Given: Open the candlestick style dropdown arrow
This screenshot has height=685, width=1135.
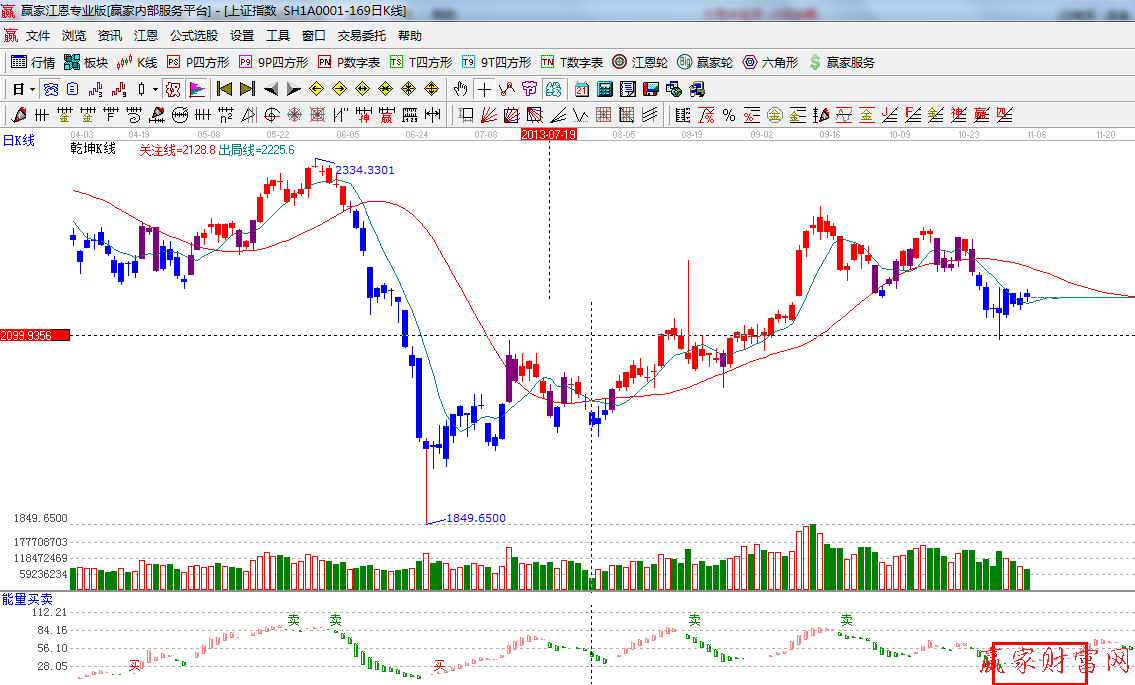Looking at the screenshot, I should 154,89.
